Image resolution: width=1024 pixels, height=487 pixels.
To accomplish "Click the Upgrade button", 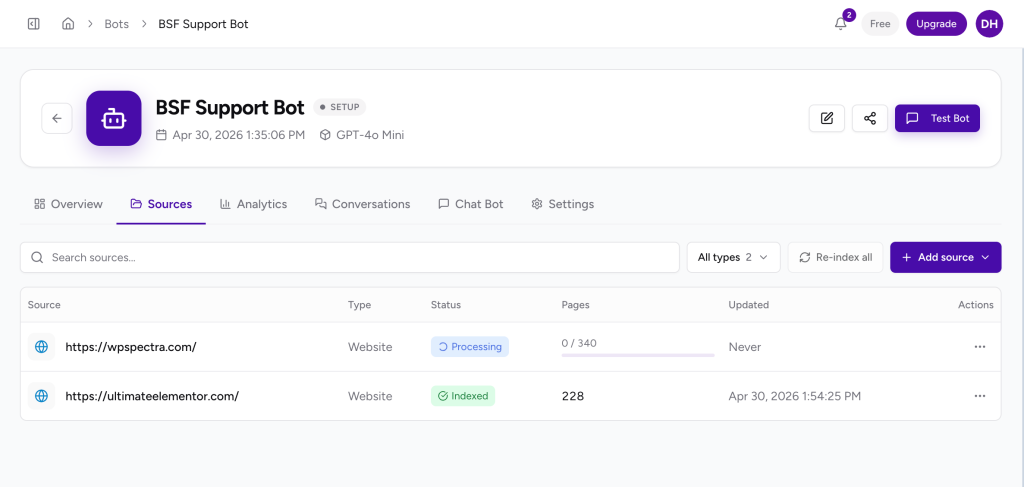I will pyautogui.click(x=936, y=24).
